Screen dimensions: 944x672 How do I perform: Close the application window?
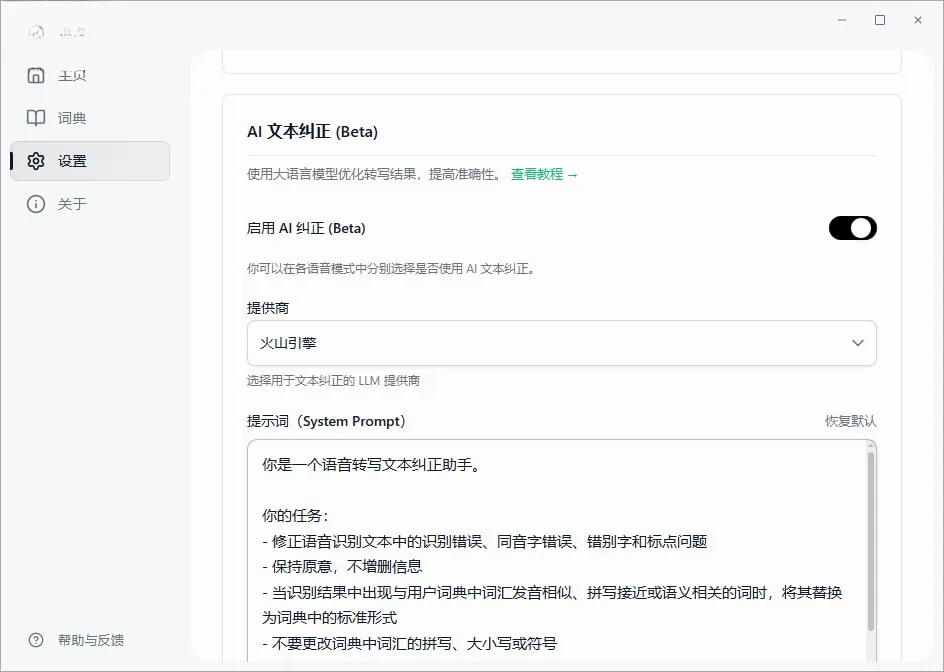click(918, 20)
